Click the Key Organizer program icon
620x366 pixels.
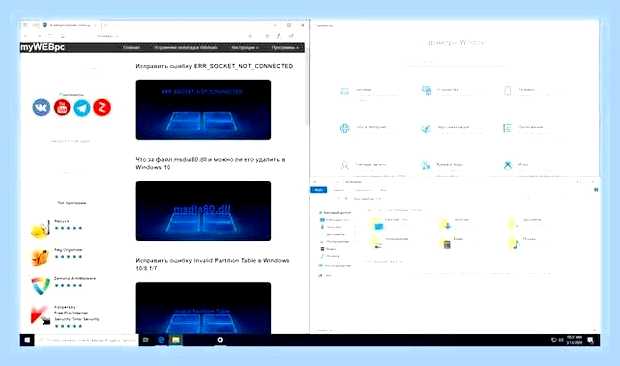tap(40, 257)
